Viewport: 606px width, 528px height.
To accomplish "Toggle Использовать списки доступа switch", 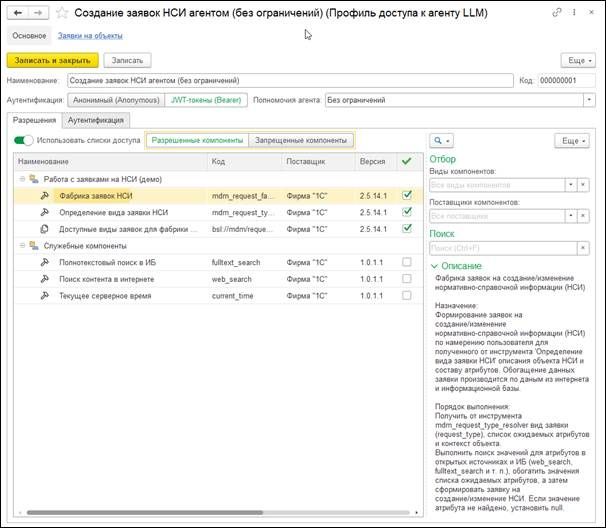I will (x=23, y=140).
